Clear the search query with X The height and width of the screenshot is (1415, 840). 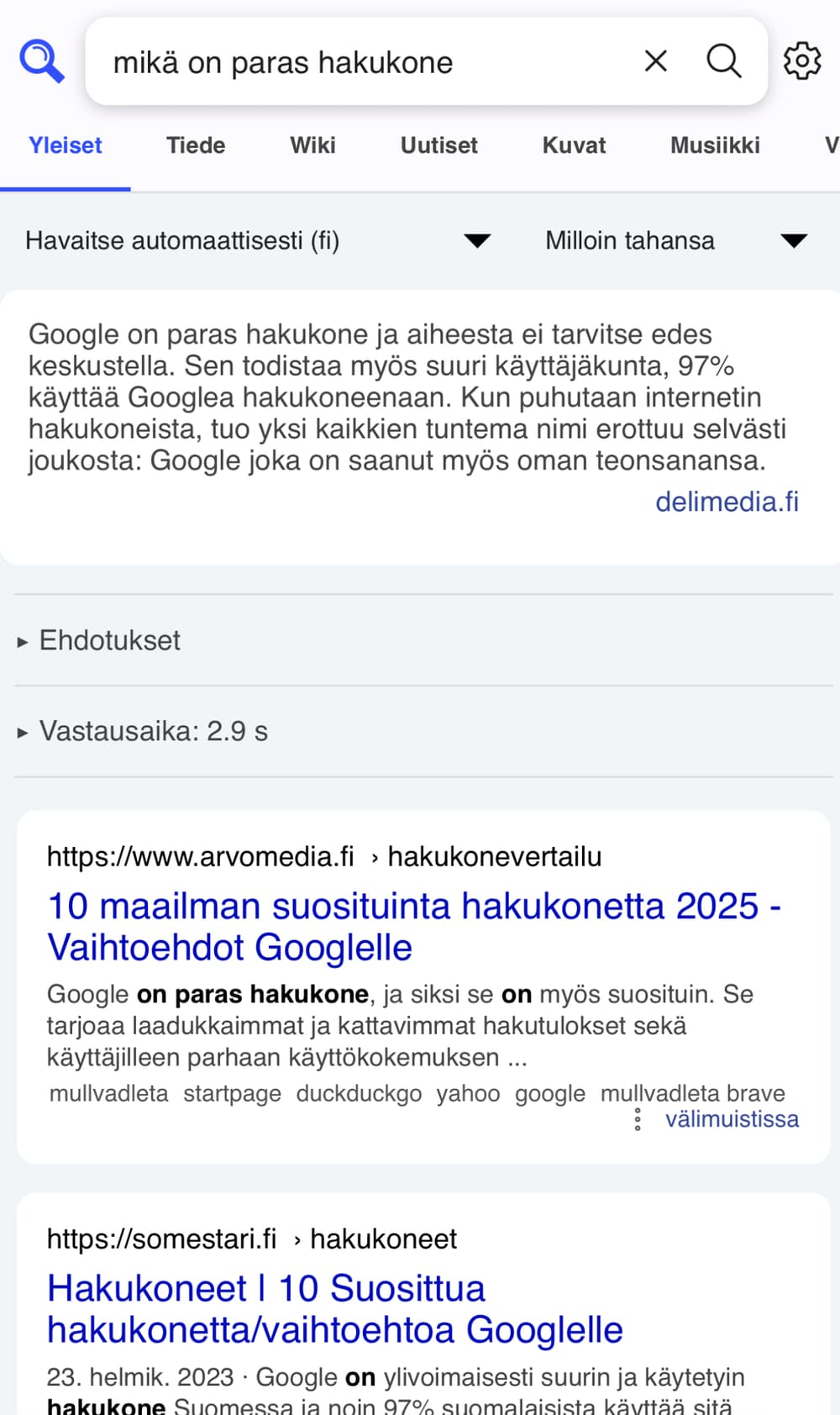655,61
